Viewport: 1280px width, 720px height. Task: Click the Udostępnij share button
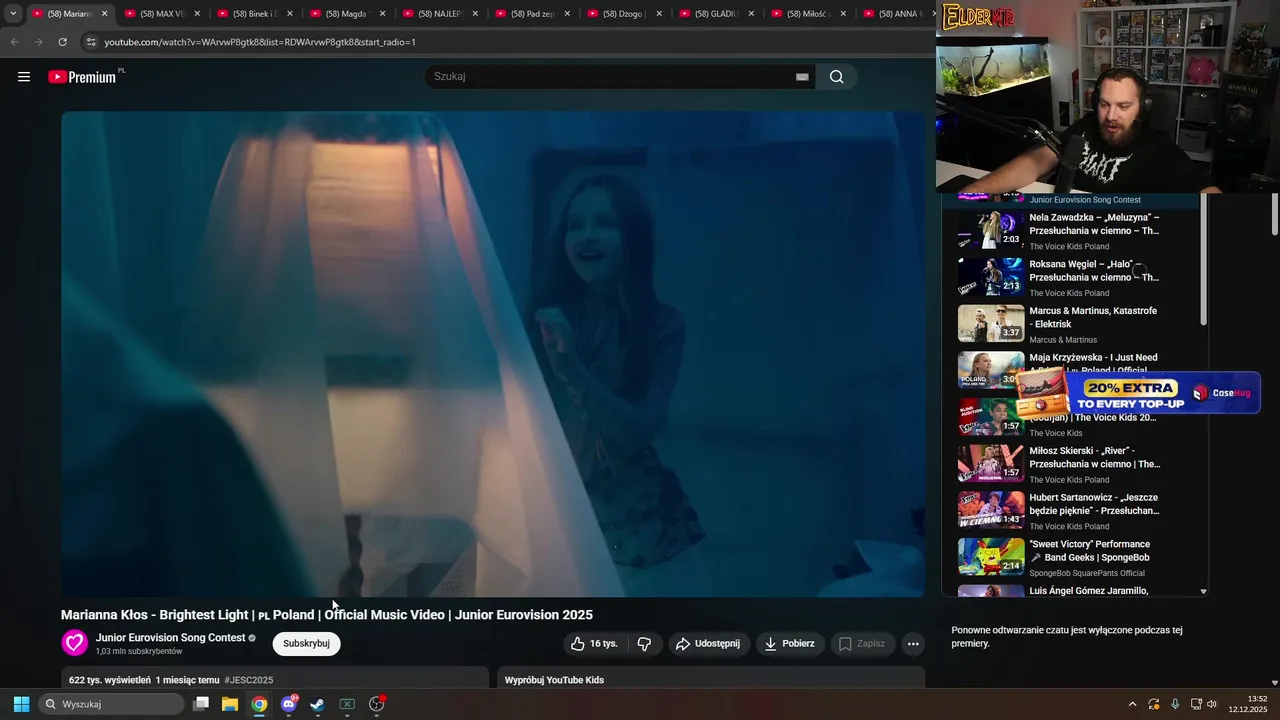coord(708,644)
